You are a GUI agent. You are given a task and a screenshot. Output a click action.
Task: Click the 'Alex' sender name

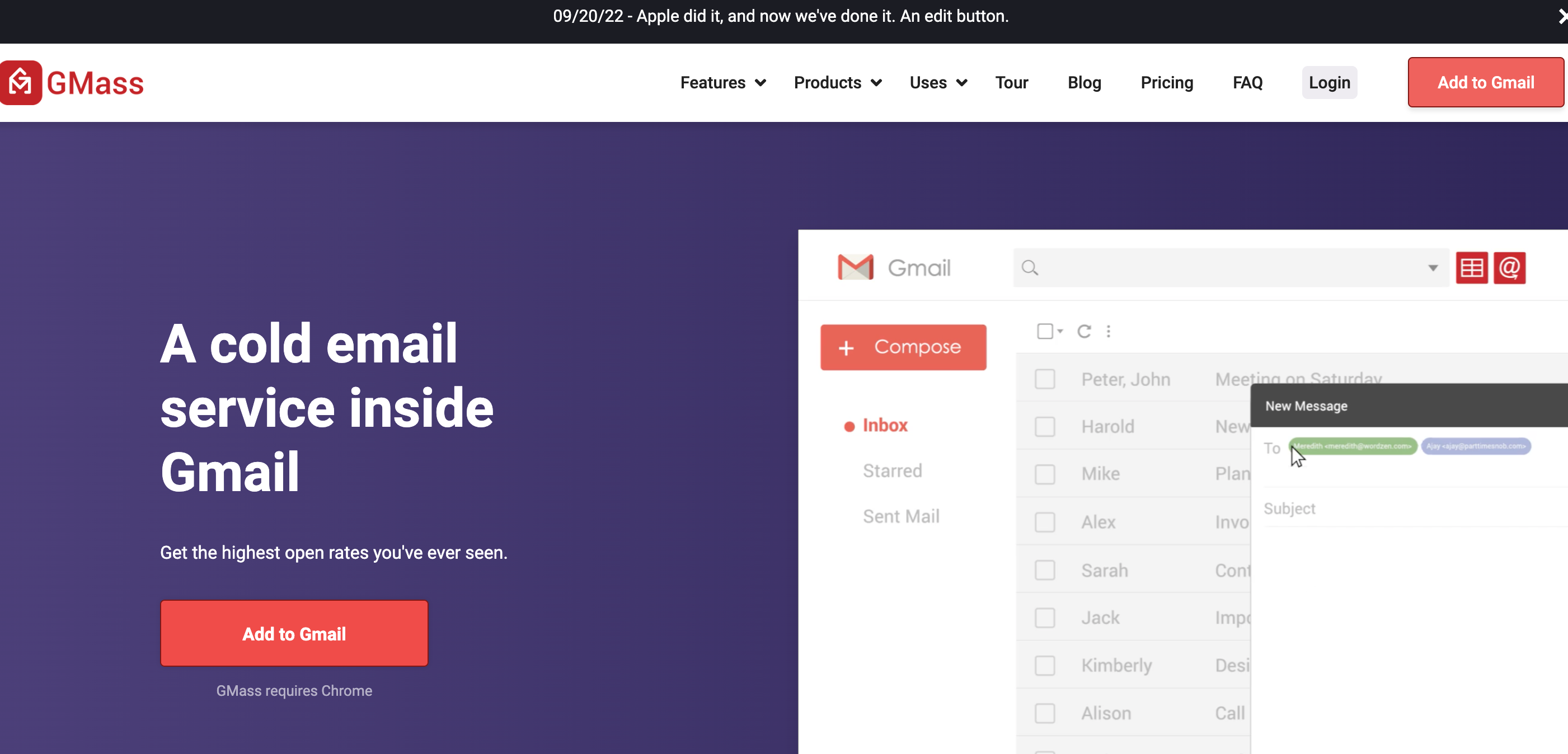[x=1098, y=522]
